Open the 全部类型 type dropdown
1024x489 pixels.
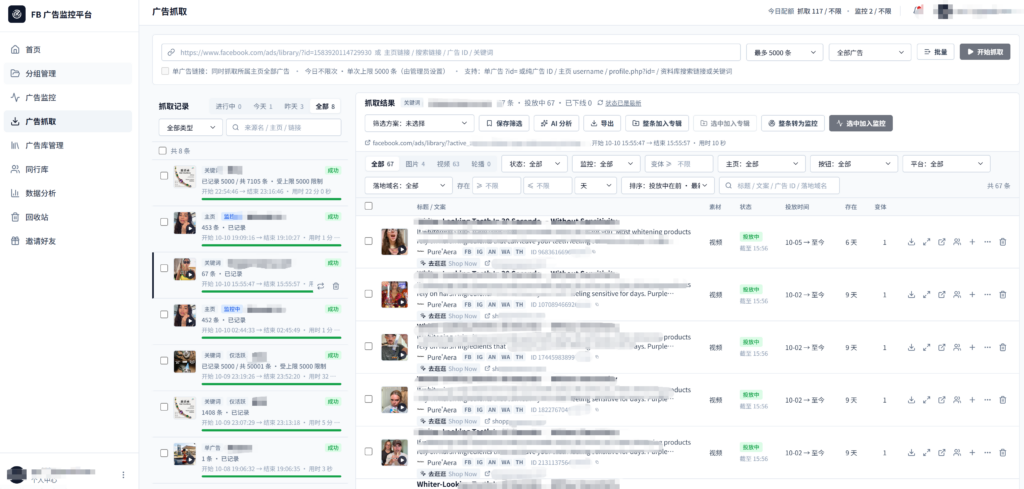(190, 127)
